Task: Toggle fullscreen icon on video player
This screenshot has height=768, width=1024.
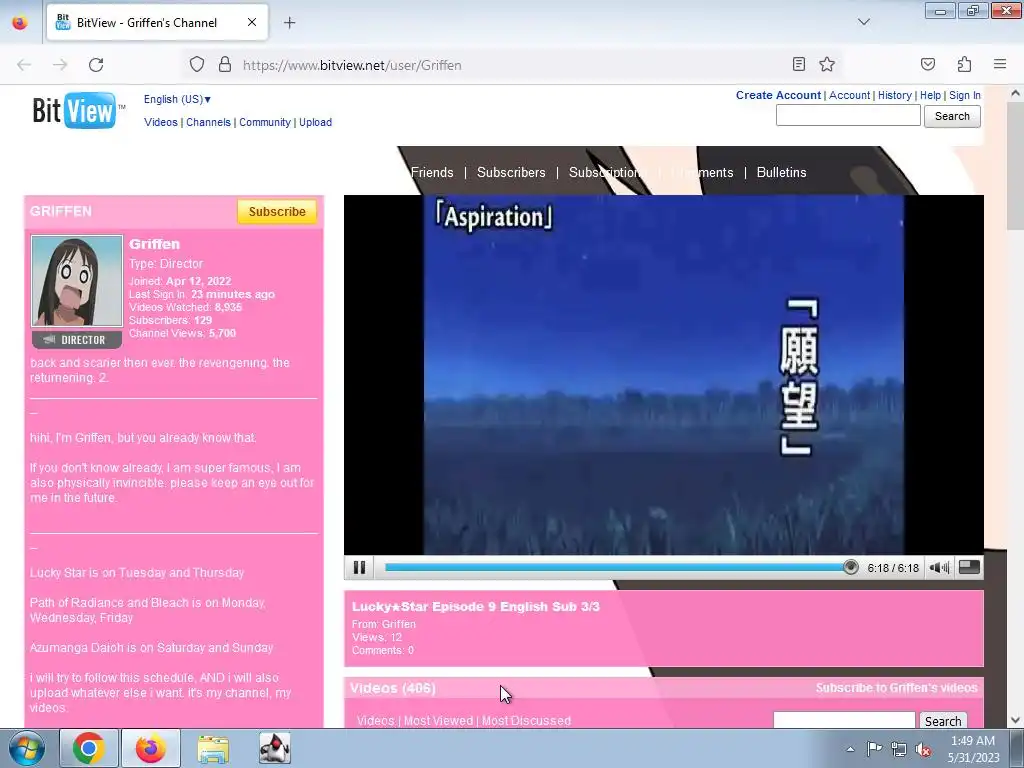Action: pyautogui.click(x=969, y=568)
